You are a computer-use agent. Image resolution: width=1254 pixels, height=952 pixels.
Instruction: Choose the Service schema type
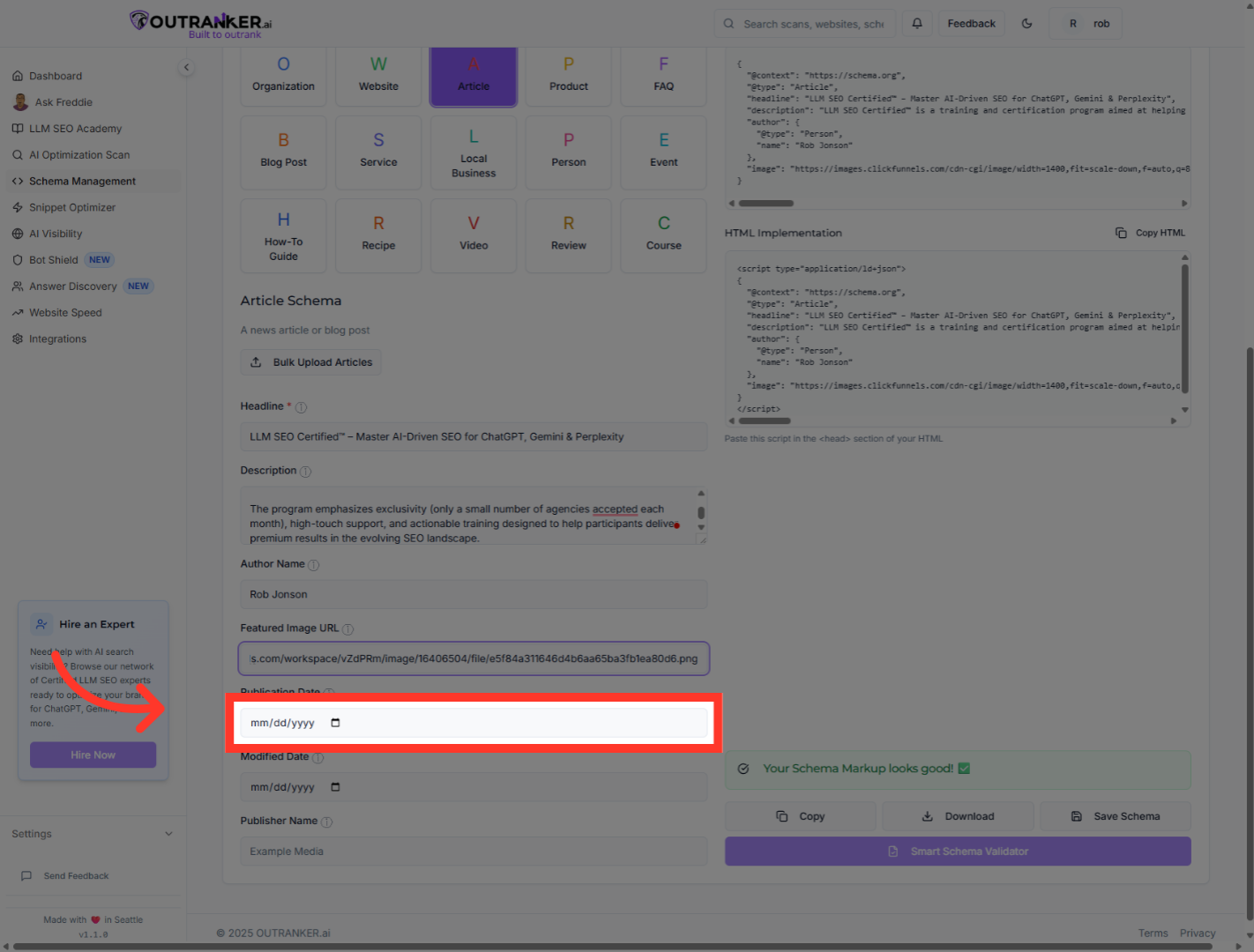(378, 152)
